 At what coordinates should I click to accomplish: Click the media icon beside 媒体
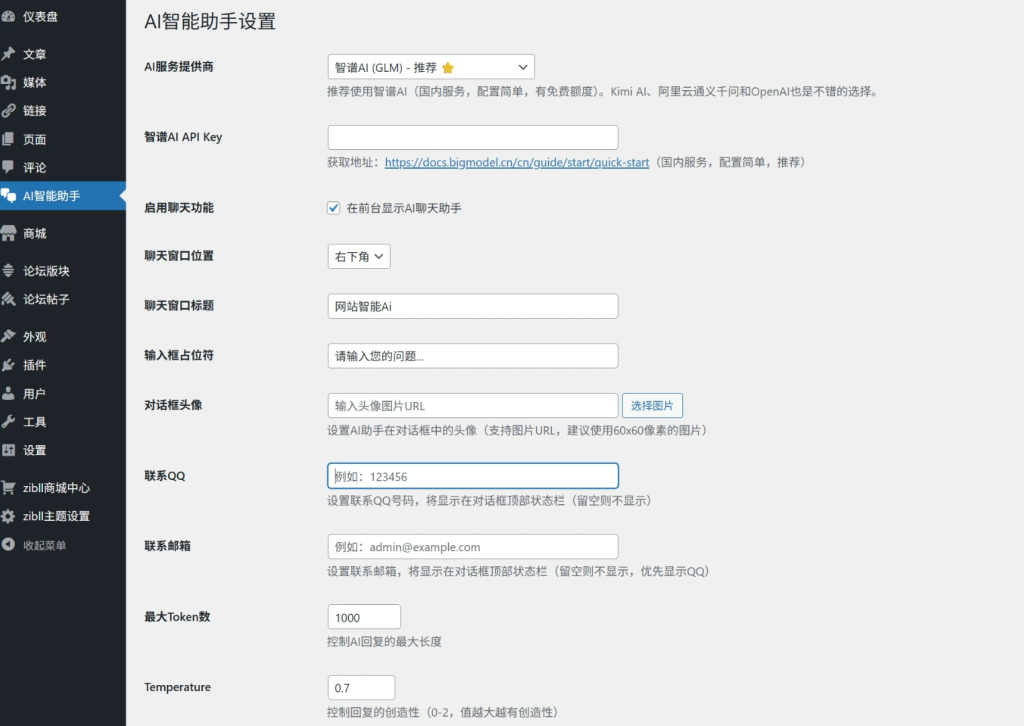tap(8, 82)
